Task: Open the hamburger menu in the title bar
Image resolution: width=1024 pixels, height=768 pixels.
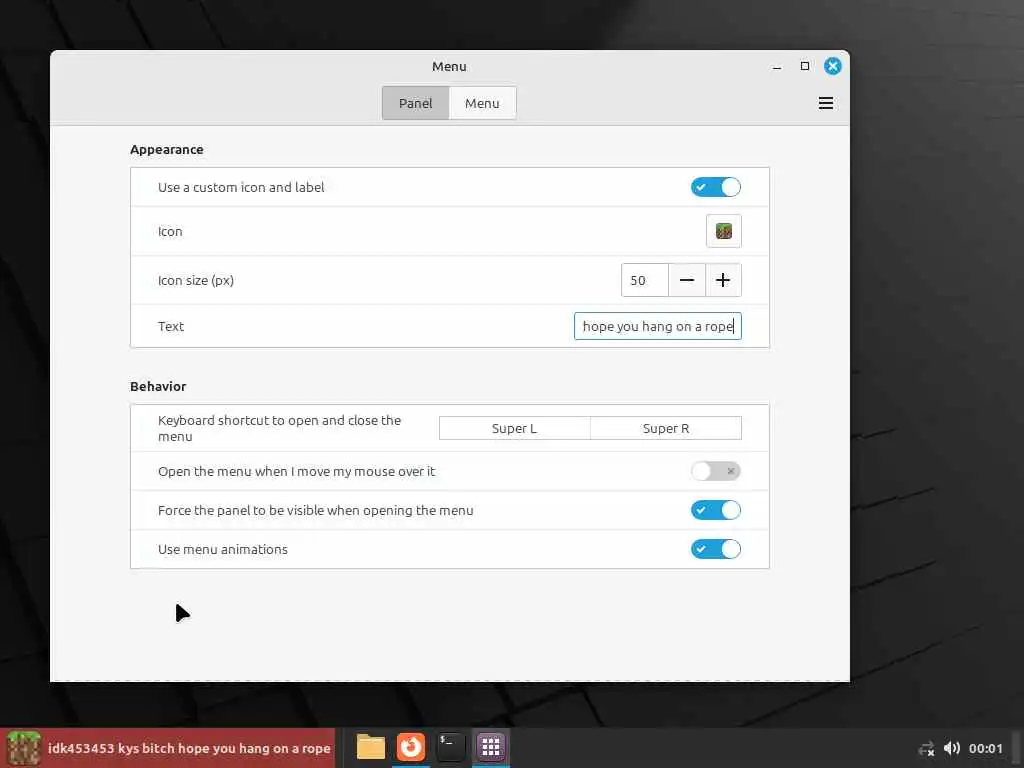Action: pos(825,103)
